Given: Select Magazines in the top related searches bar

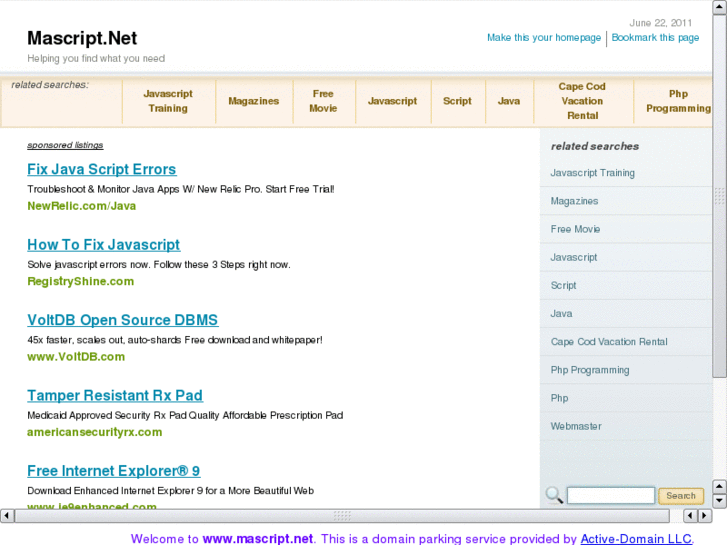Looking at the screenshot, I should 254,101.
